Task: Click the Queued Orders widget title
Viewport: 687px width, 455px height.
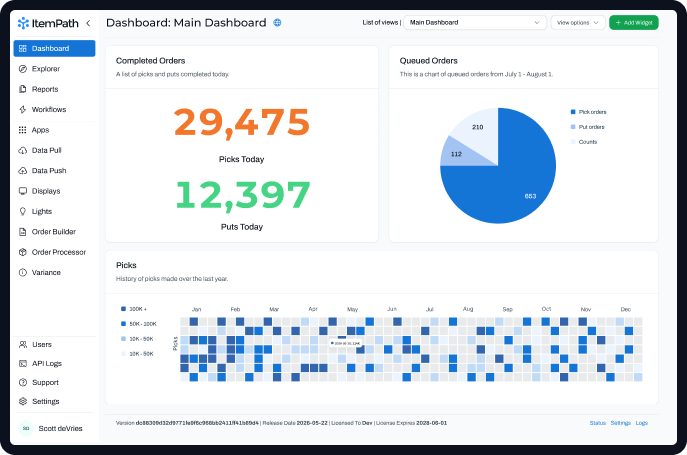Action: click(x=428, y=60)
